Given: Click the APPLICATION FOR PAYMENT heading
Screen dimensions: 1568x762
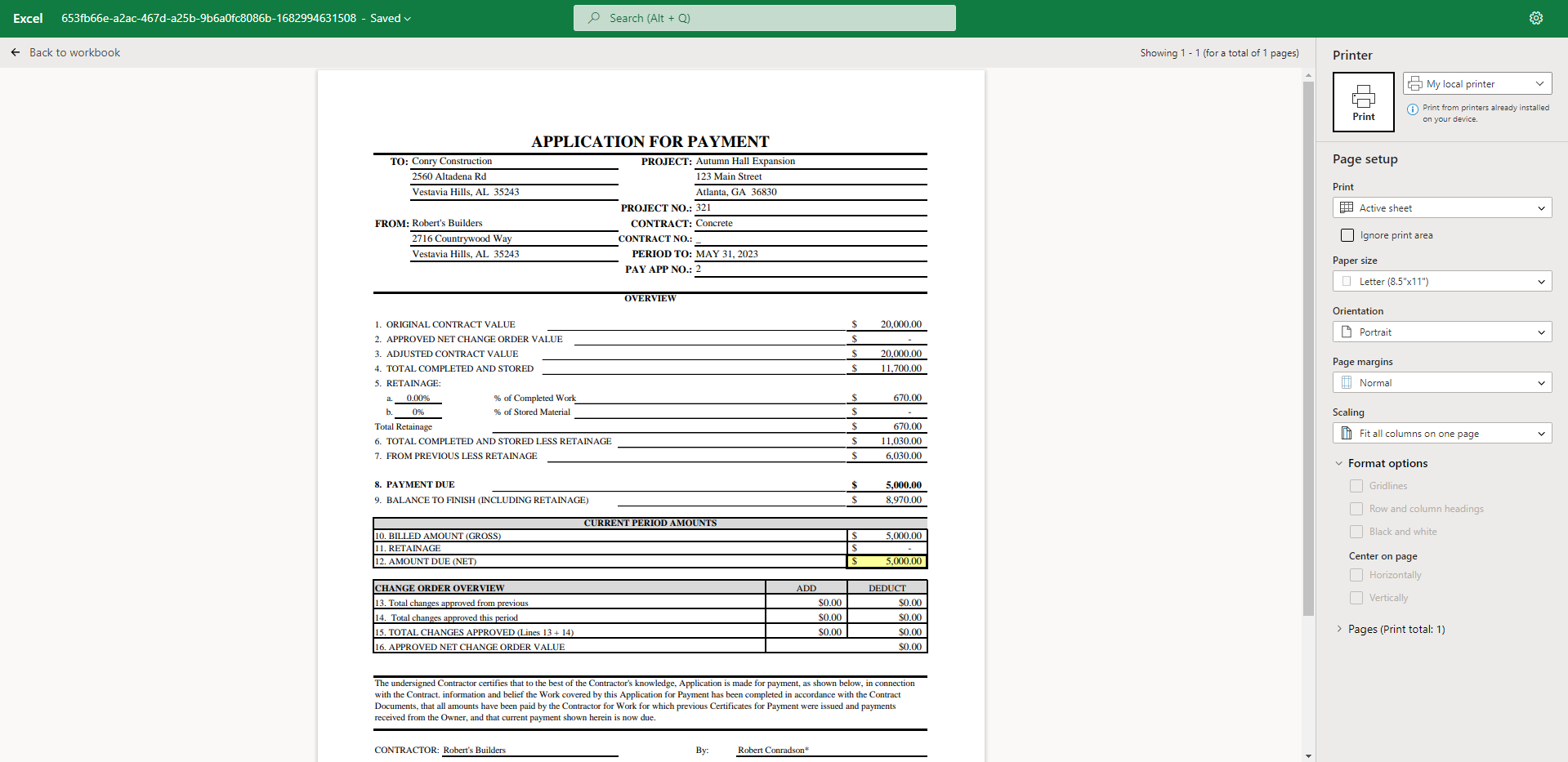Looking at the screenshot, I should [650, 141].
